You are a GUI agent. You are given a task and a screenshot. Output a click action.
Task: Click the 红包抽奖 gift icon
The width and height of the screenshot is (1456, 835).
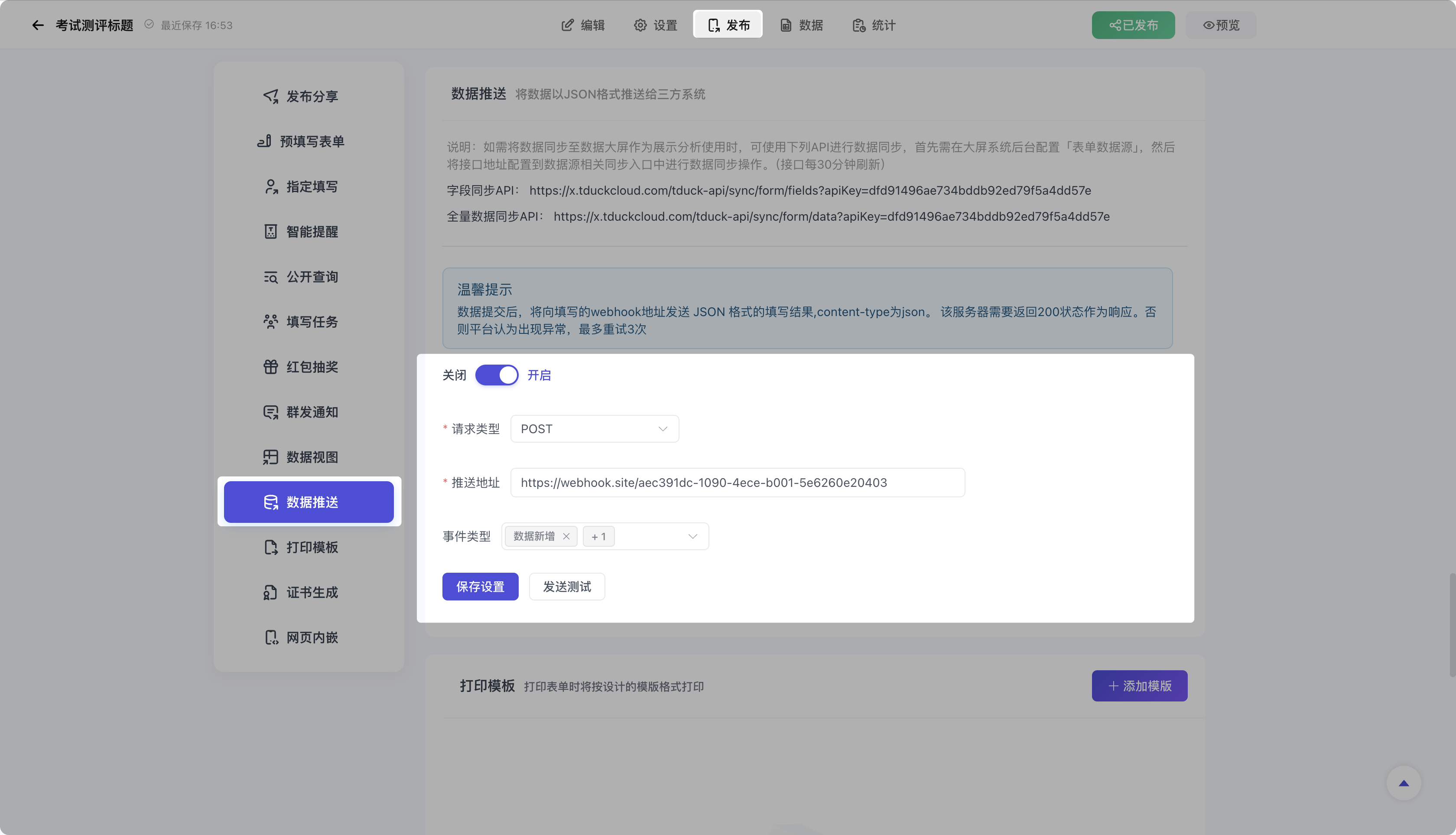(270, 367)
